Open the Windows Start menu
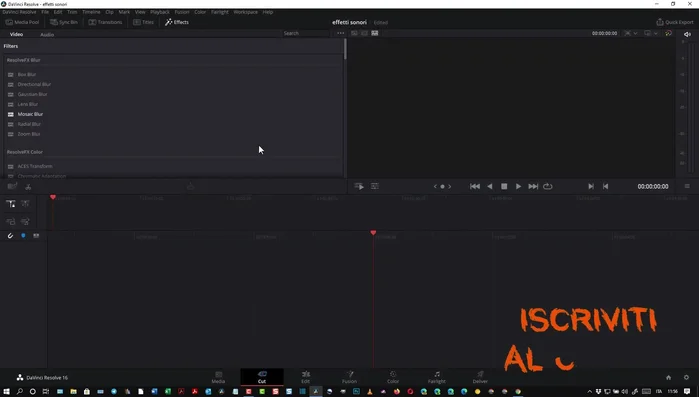Image resolution: width=699 pixels, height=397 pixels. coord(6,391)
